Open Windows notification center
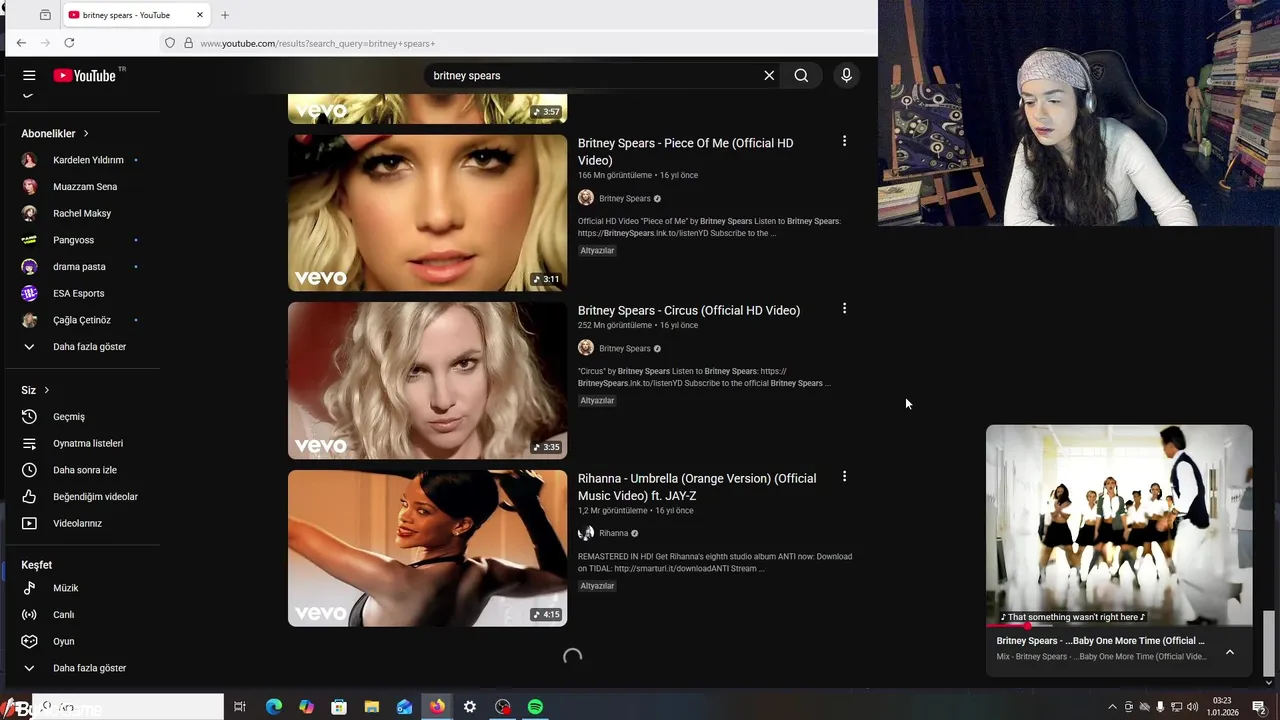 (x=1259, y=707)
